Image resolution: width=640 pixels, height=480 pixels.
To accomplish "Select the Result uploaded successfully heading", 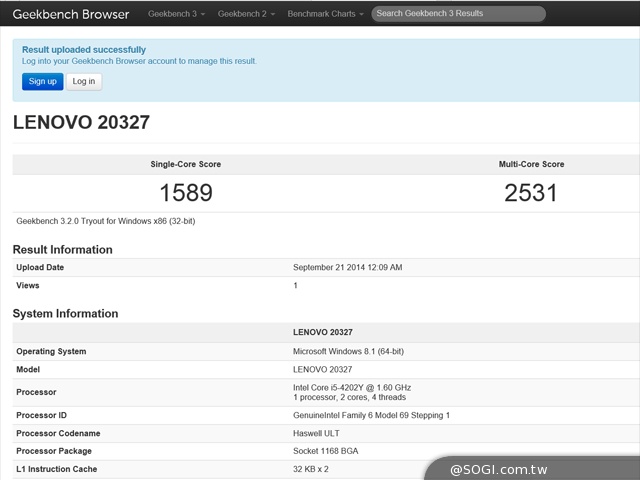I will tap(84, 50).
